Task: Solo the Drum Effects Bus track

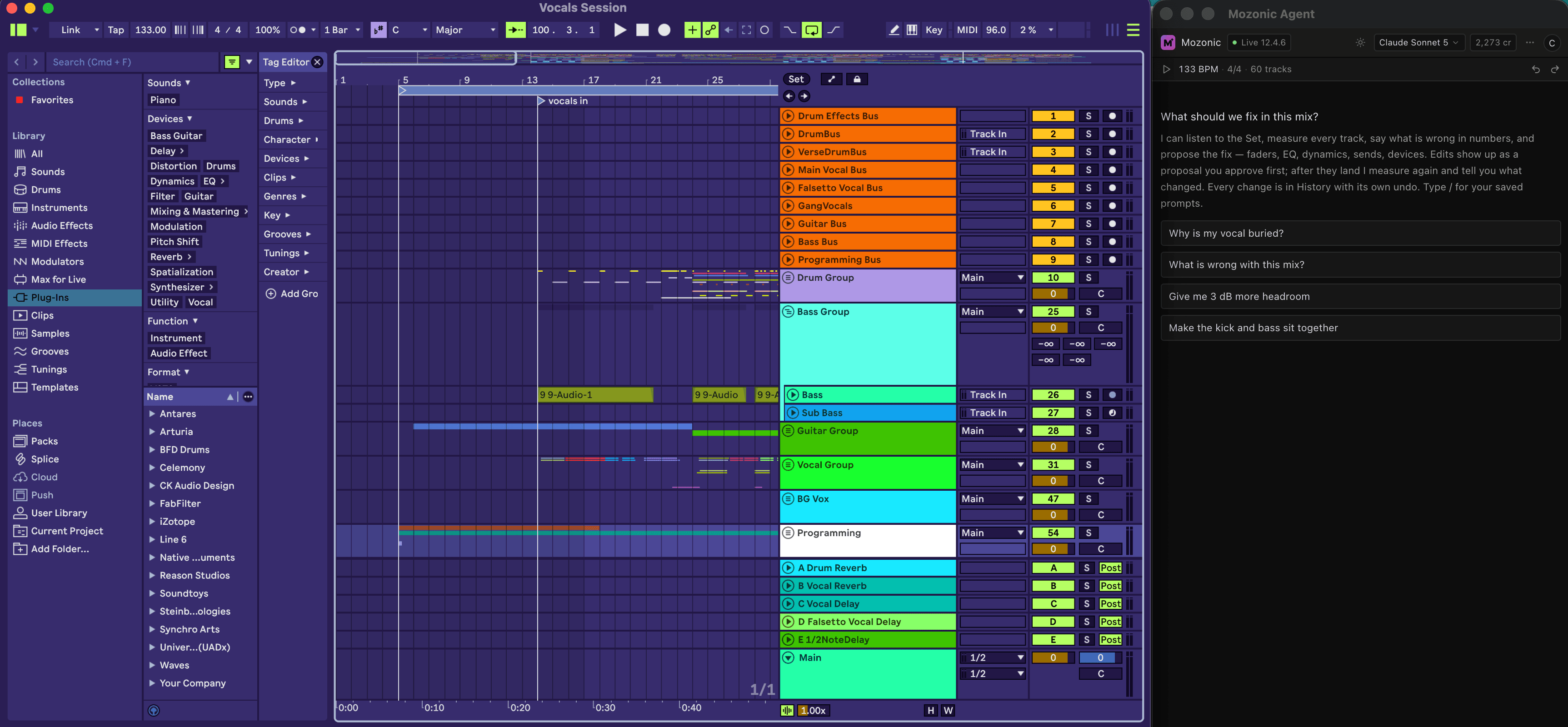Action: [x=1089, y=116]
